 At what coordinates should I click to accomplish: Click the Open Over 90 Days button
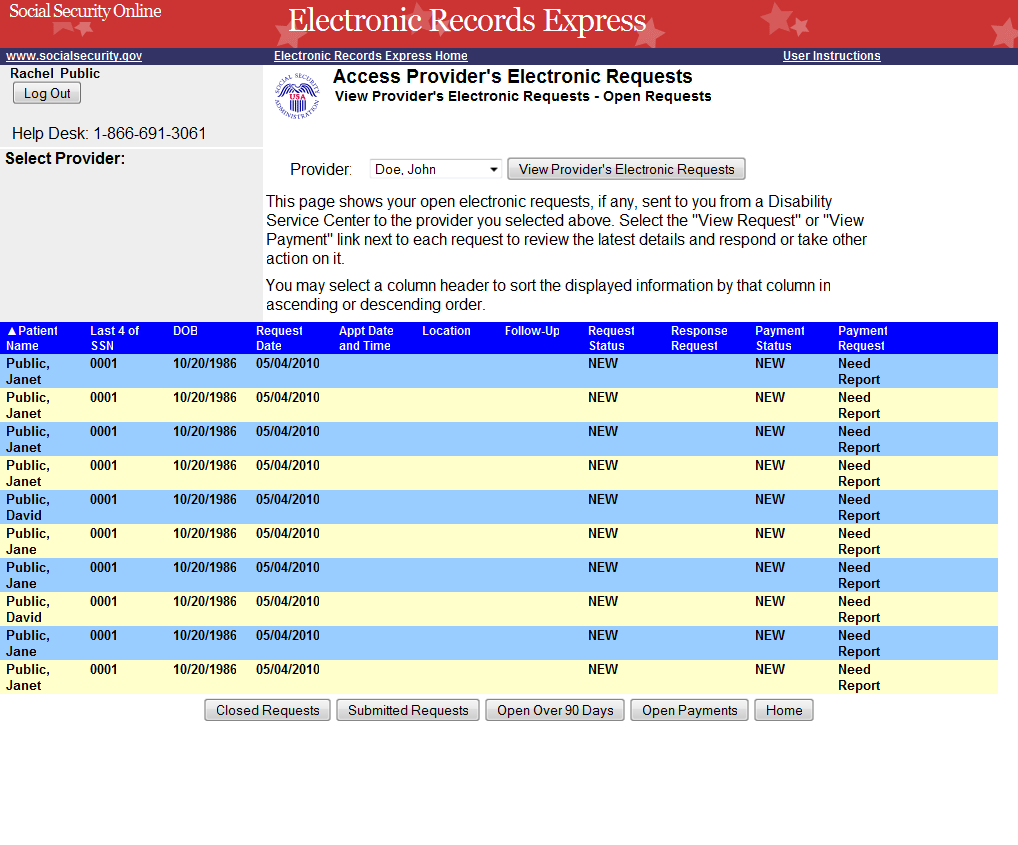point(555,710)
